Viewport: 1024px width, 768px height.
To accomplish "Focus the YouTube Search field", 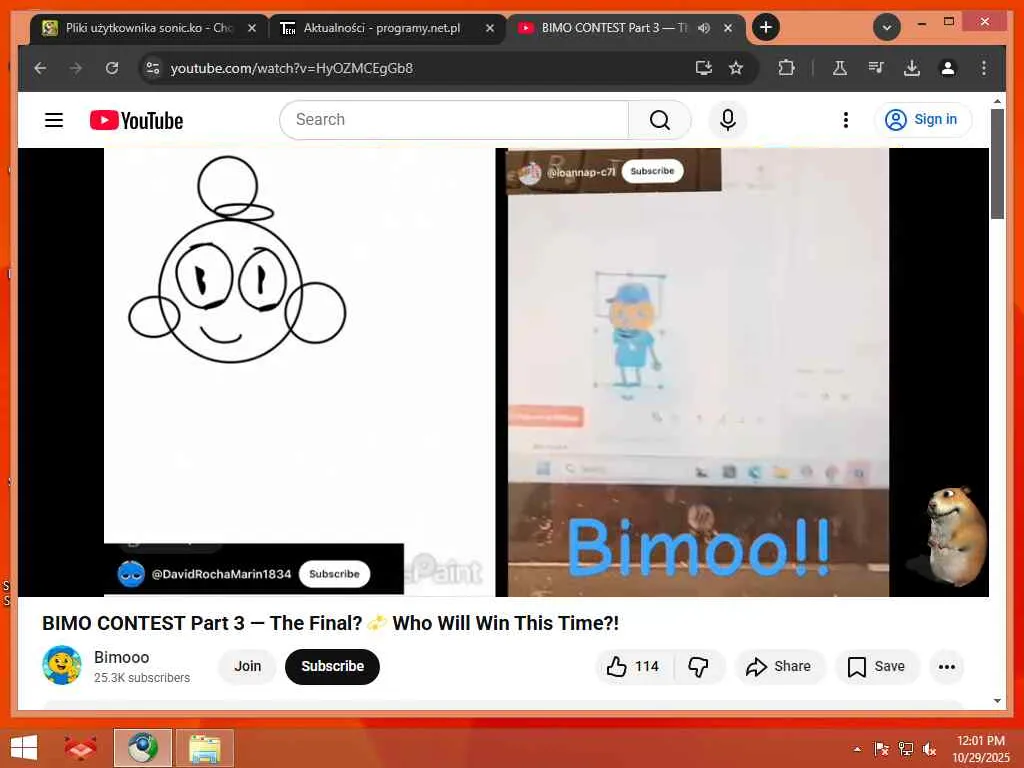I will click(x=454, y=120).
